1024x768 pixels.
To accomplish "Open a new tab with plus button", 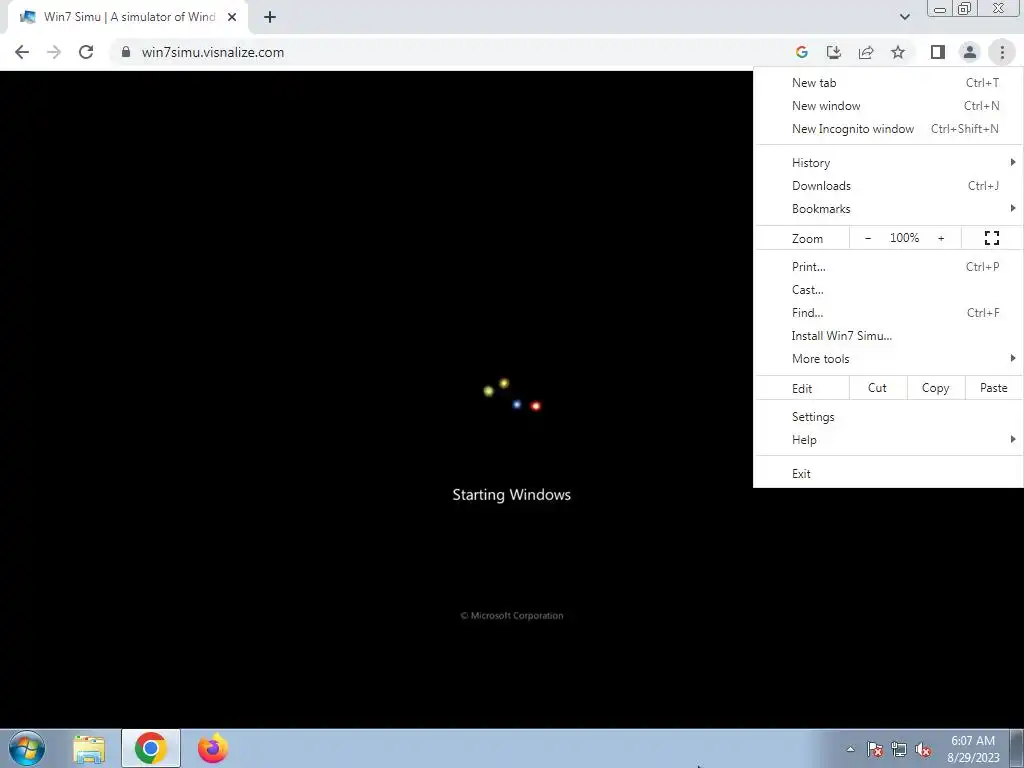I will tap(270, 17).
